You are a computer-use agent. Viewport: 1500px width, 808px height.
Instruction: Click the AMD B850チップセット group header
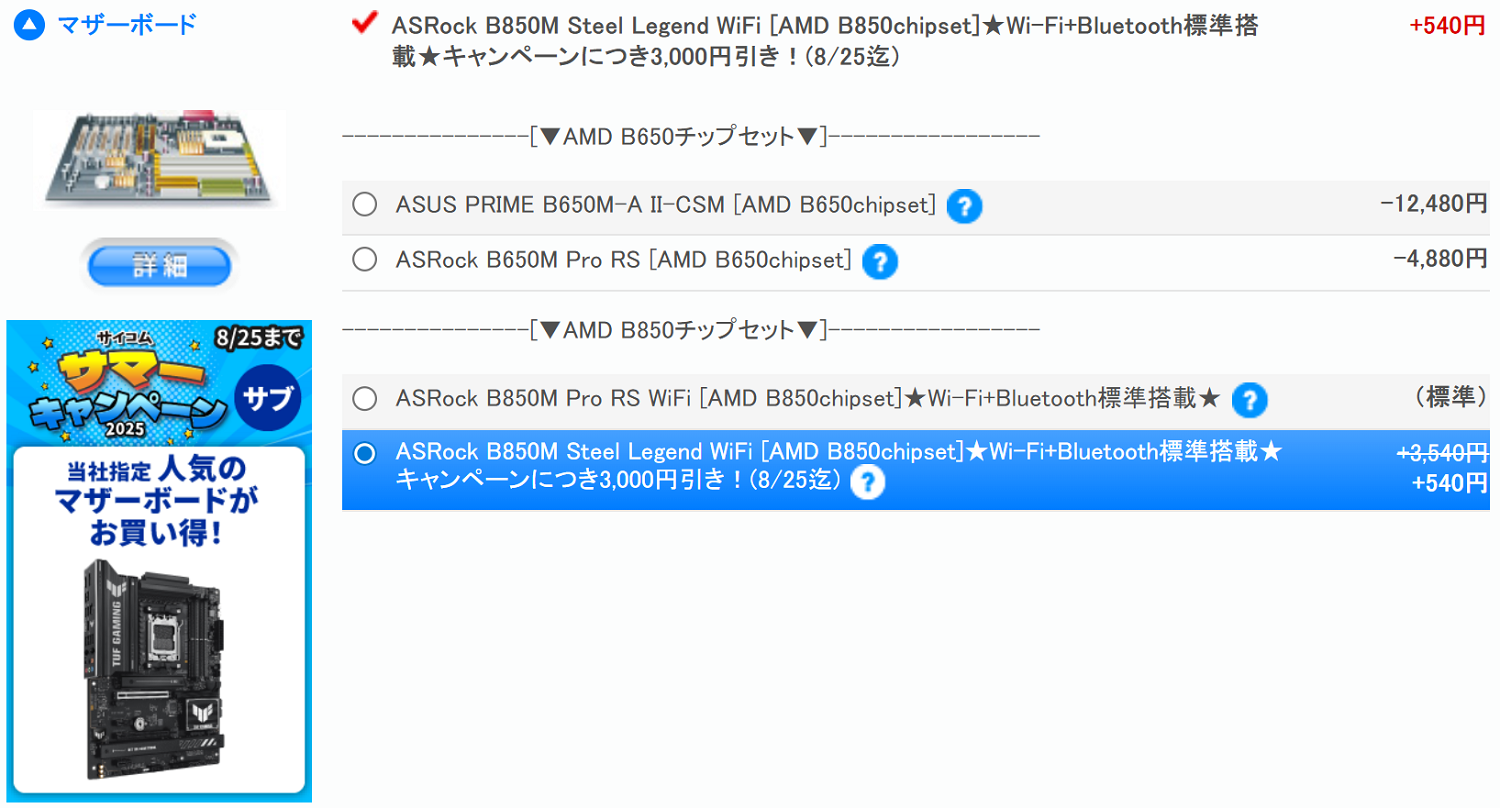tap(691, 329)
